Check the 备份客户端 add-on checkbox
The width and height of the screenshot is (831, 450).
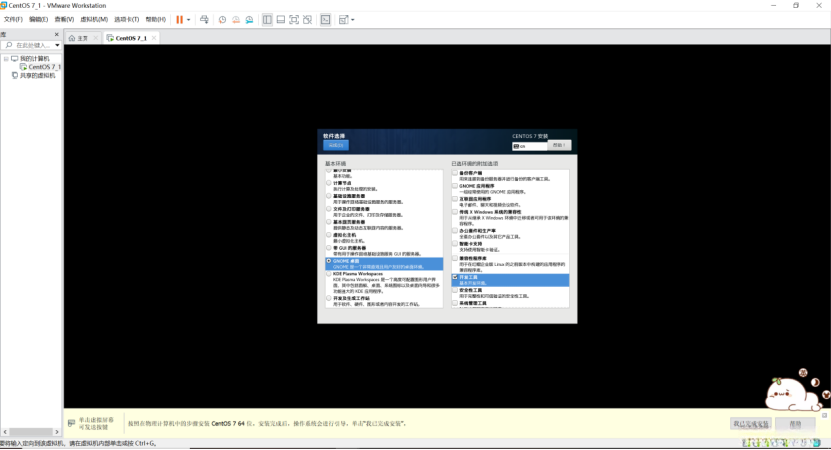(x=455, y=173)
